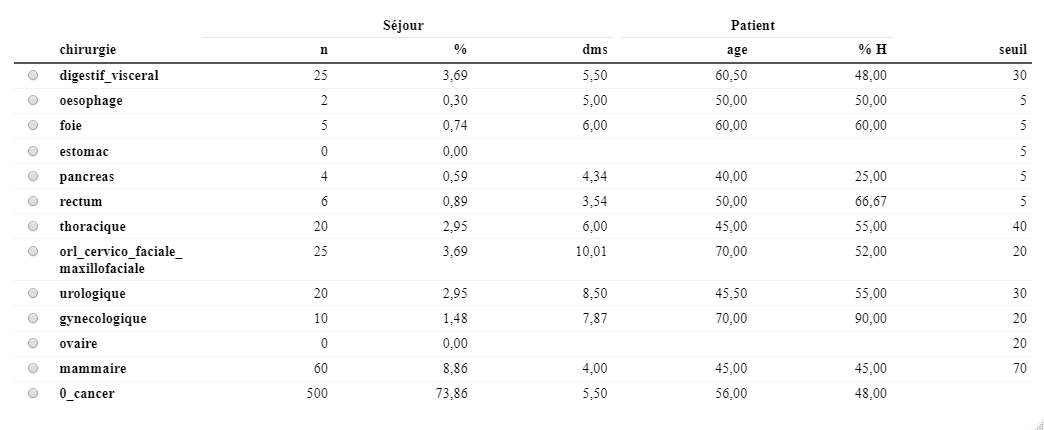1044x430 pixels.
Task: Click the chirurgie column header
Action: pyautogui.click(x=87, y=49)
